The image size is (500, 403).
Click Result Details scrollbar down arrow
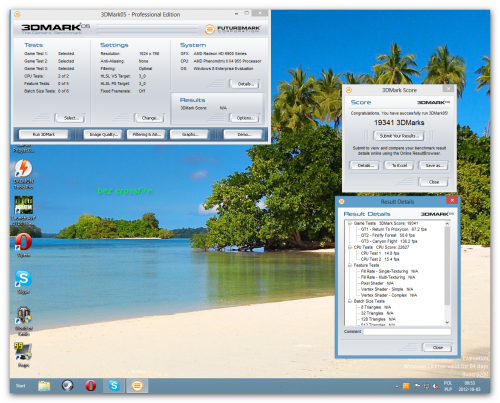click(447, 322)
